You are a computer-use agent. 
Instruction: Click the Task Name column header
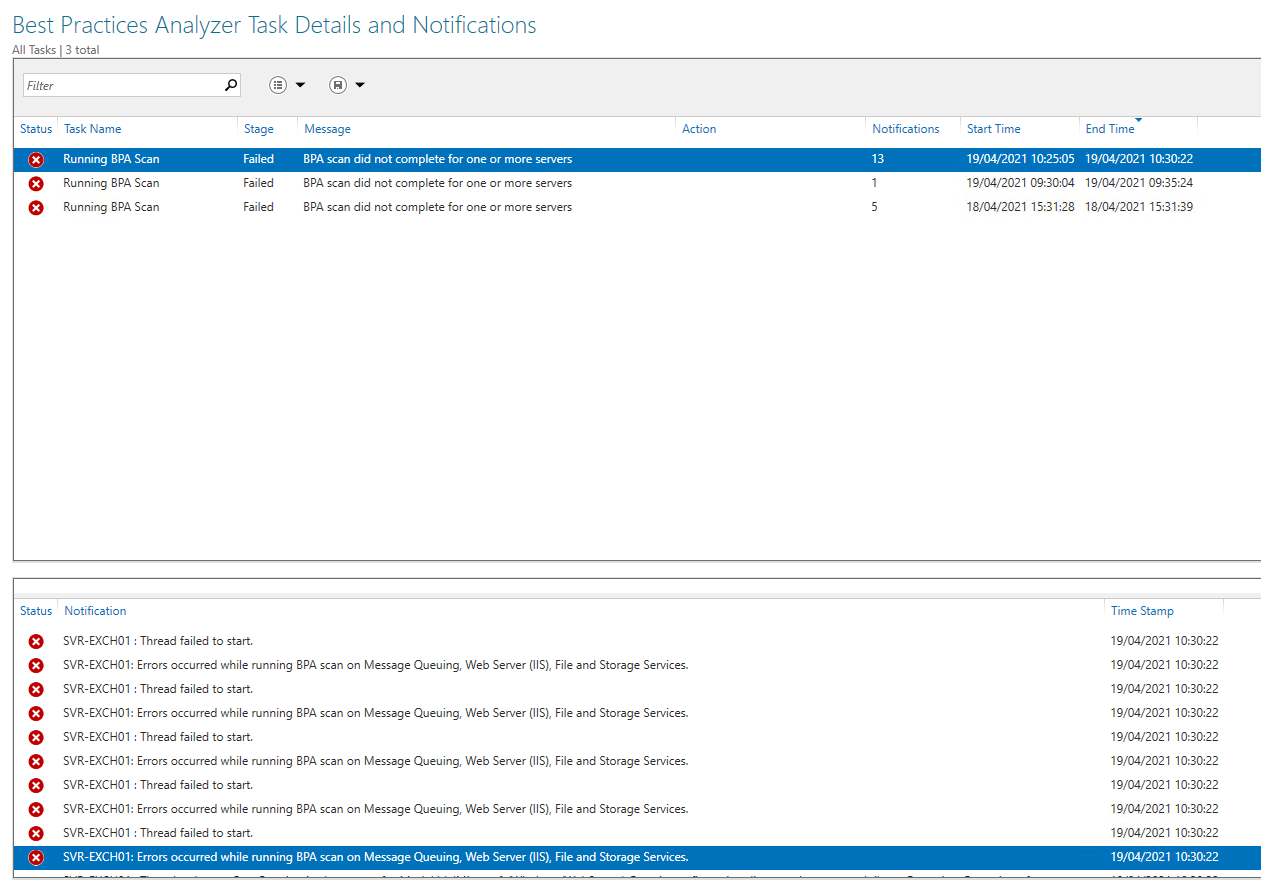pos(91,128)
